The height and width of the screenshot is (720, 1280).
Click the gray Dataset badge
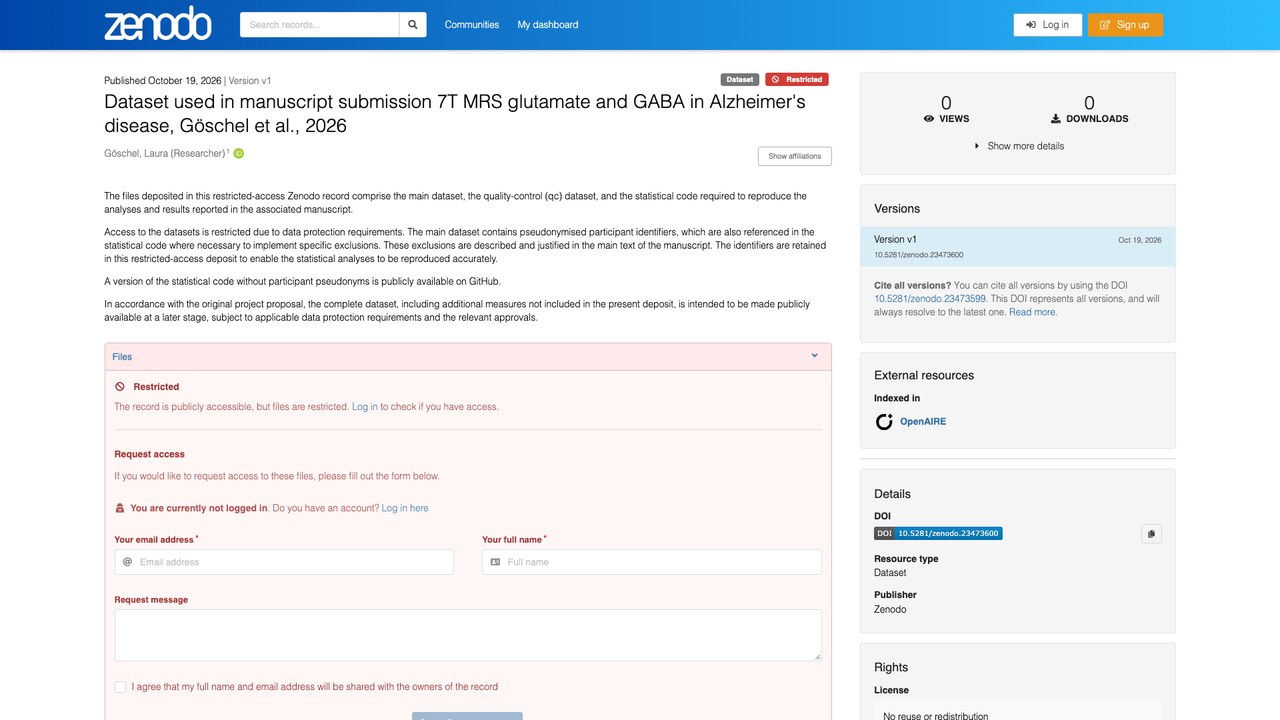tap(740, 80)
